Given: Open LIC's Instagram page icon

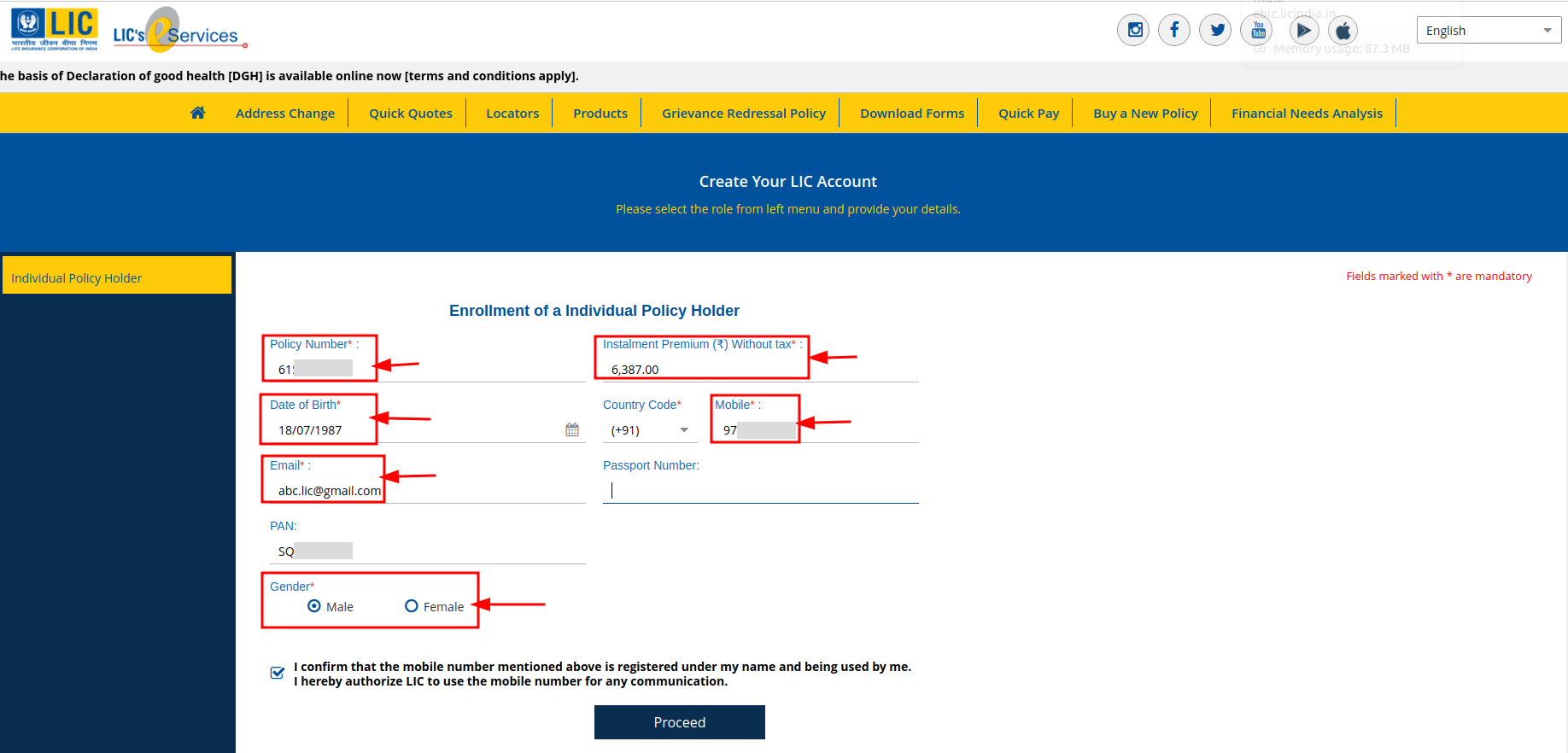Looking at the screenshot, I should pos(1133,31).
